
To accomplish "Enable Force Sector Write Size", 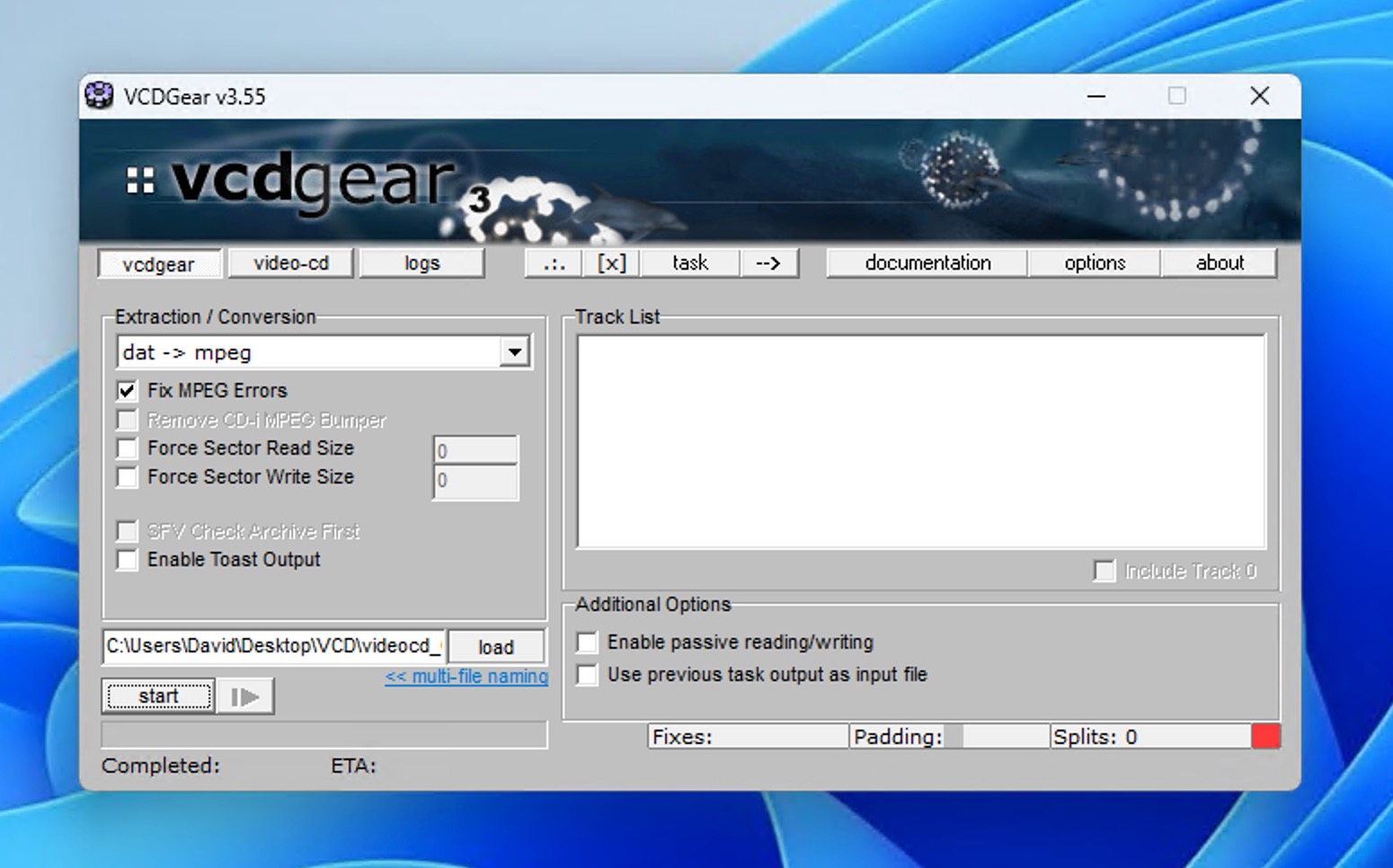I will point(127,477).
